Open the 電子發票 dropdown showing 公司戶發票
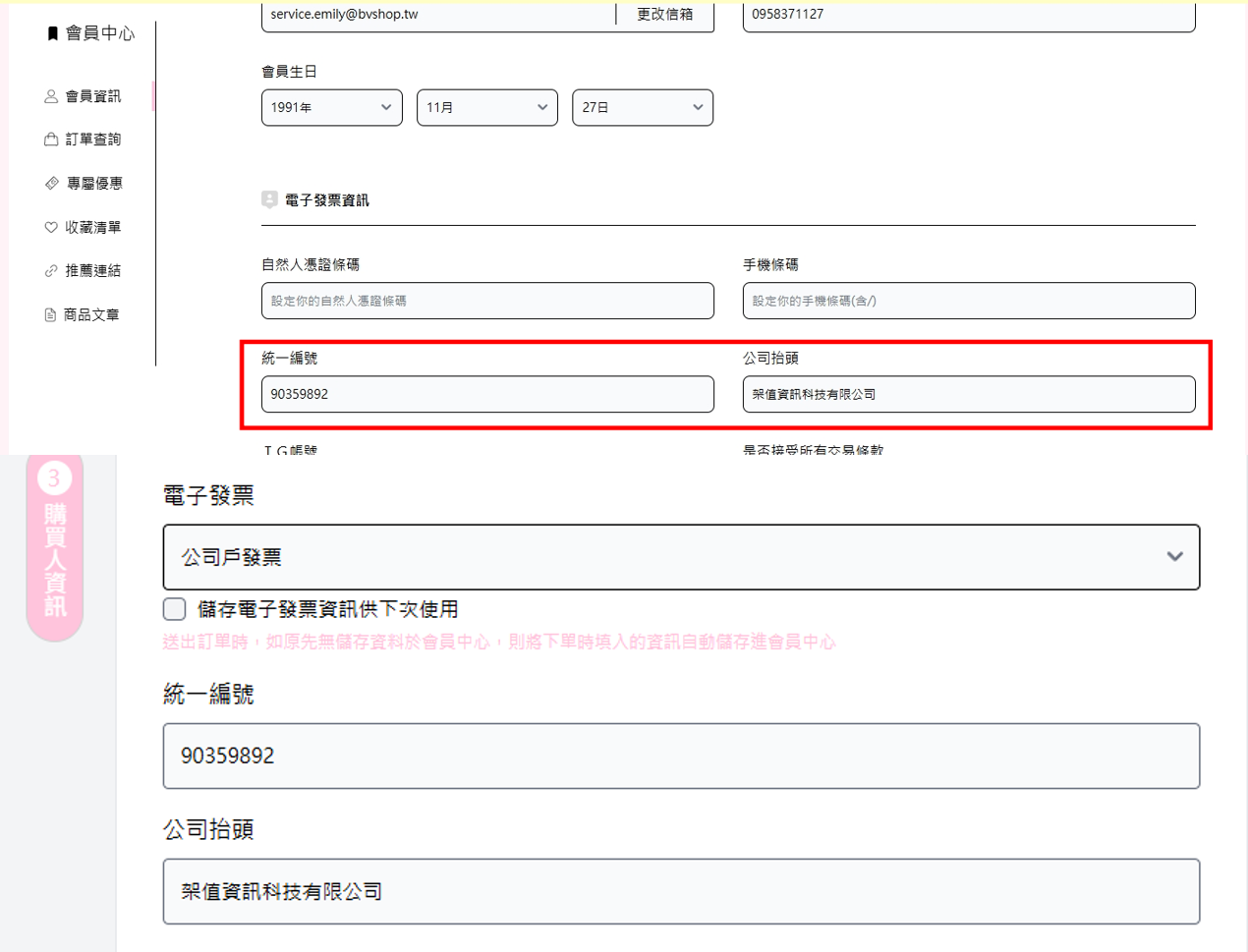Viewport: 1248px width, 952px height. [681, 557]
